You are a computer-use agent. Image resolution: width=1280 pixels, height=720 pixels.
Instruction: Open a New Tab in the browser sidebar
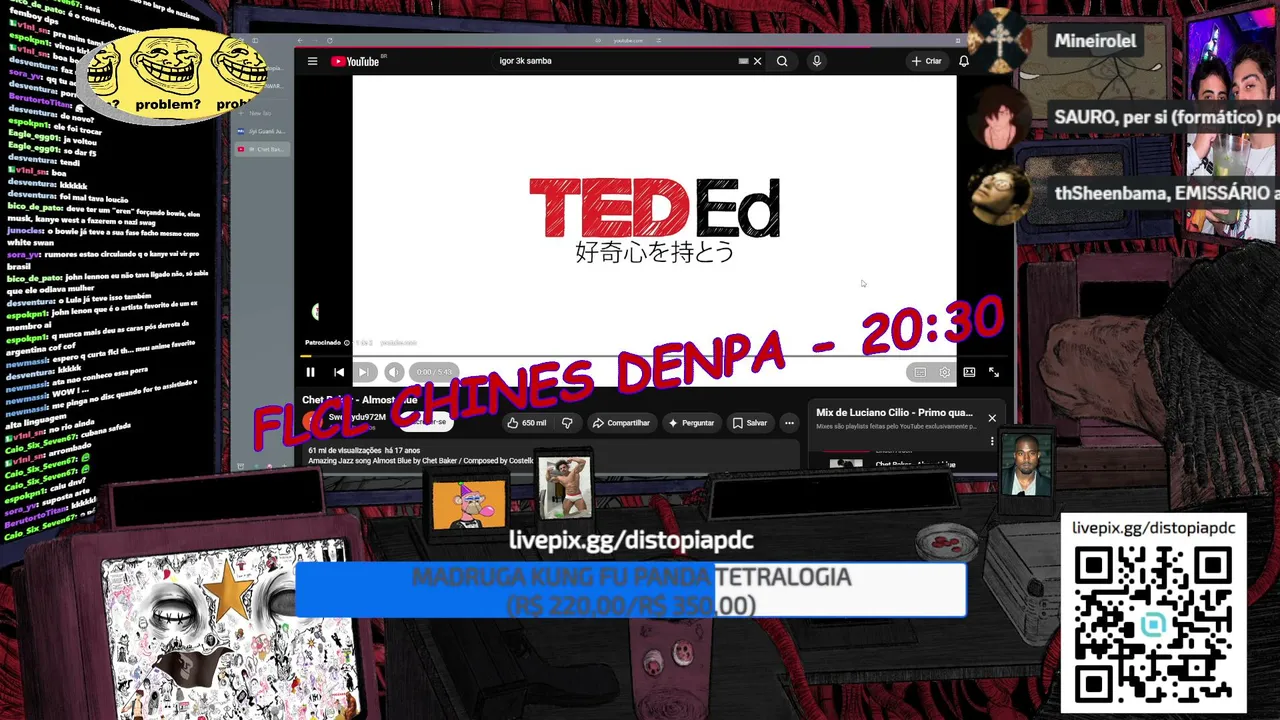pyautogui.click(x=260, y=113)
